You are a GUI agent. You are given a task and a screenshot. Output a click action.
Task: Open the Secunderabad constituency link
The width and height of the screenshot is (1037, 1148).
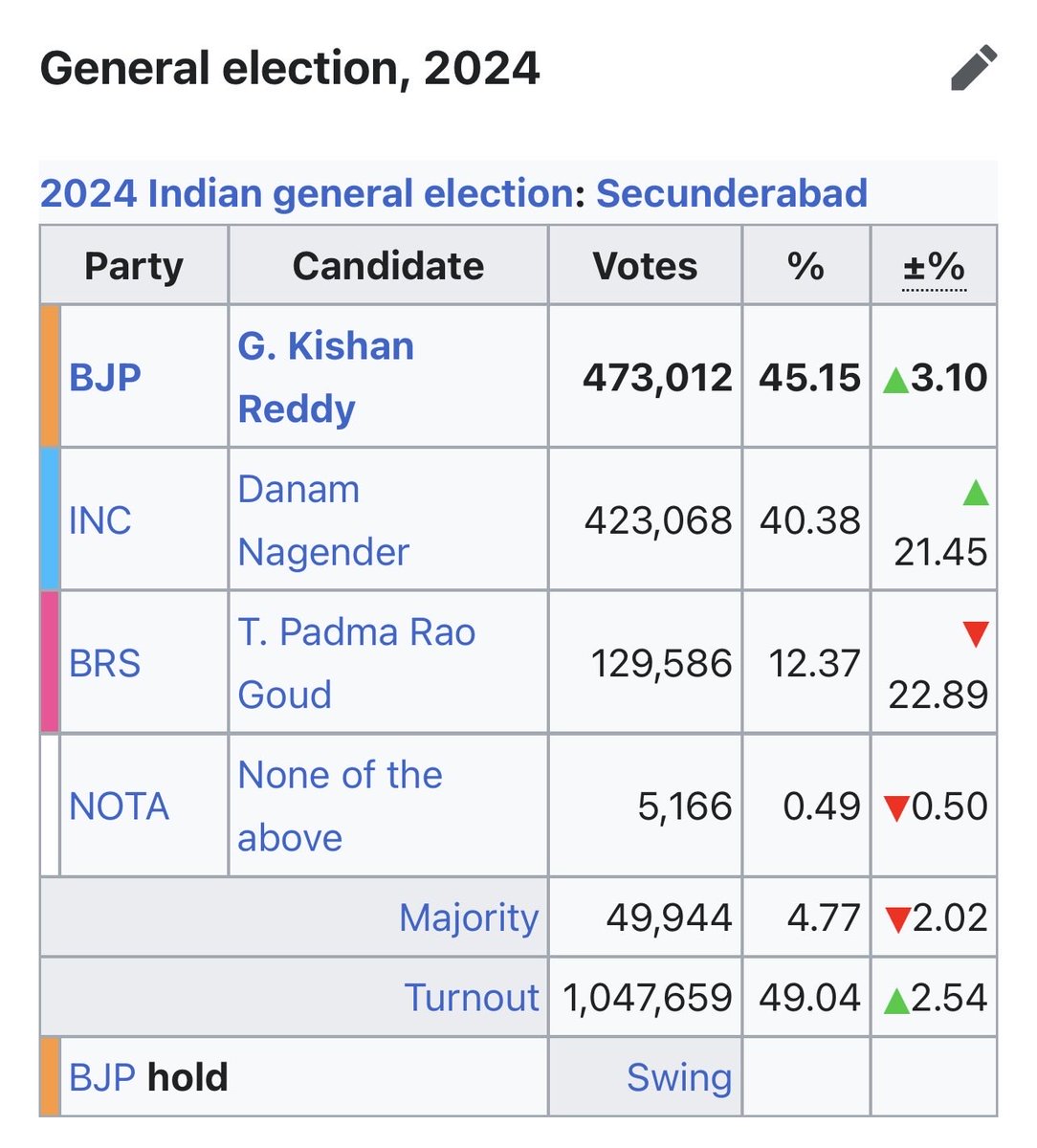(732, 193)
